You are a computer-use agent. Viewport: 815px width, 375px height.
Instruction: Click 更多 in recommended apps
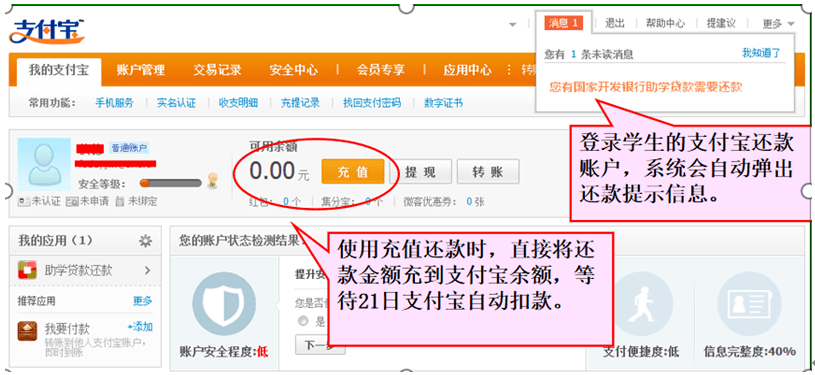coord(142,301)
